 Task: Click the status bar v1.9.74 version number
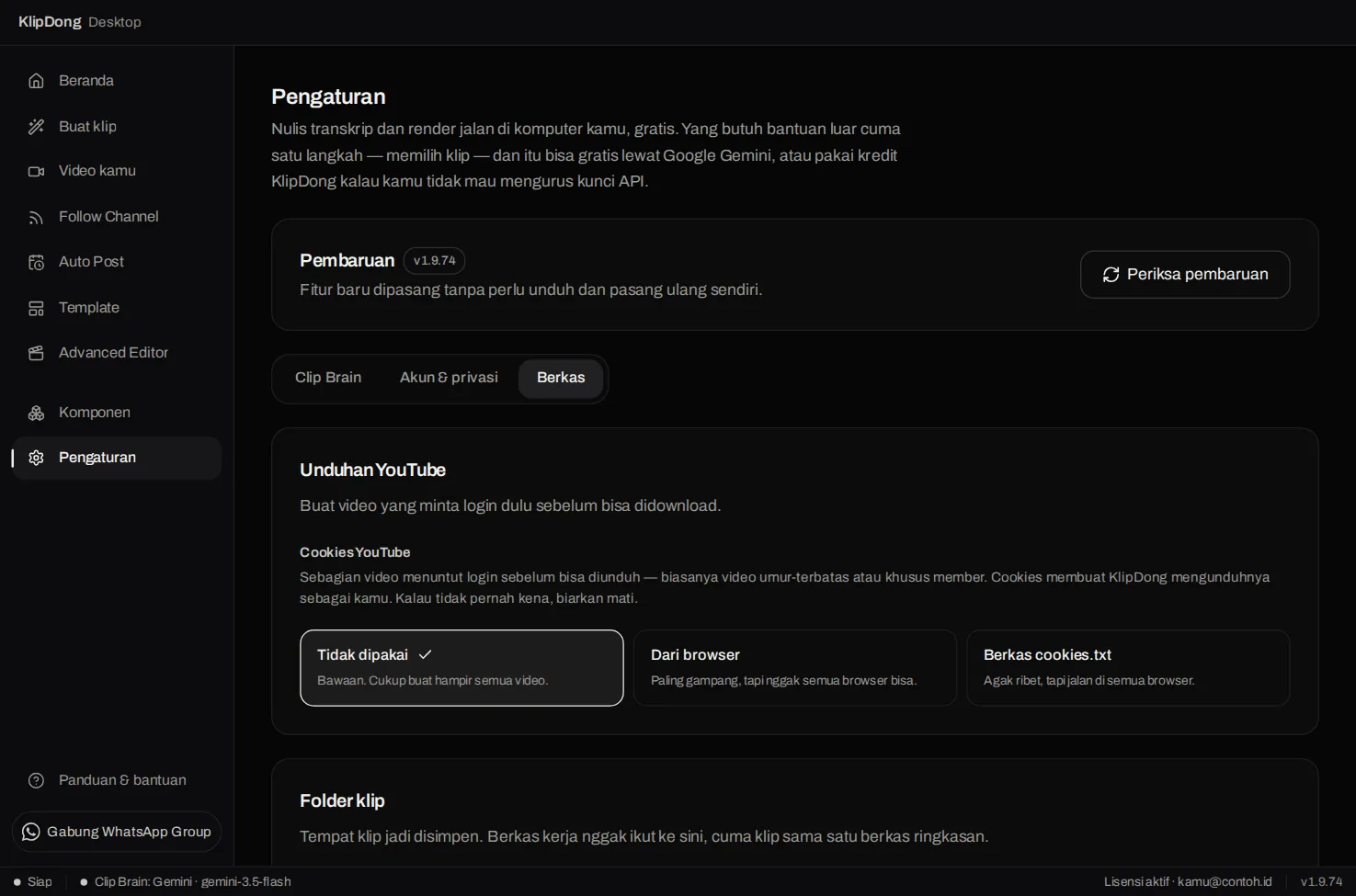tap(1321, 882)
